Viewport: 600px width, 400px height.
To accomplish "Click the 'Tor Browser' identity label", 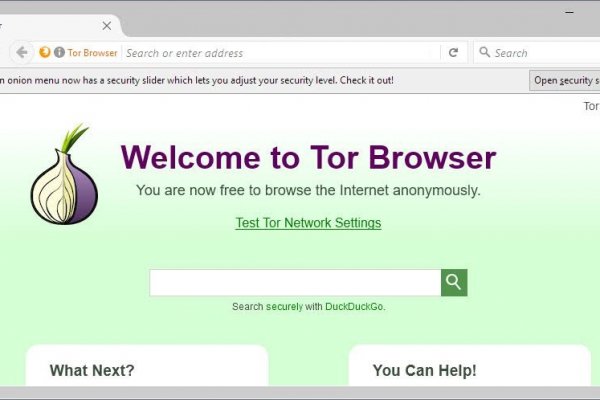I will 93,53.
